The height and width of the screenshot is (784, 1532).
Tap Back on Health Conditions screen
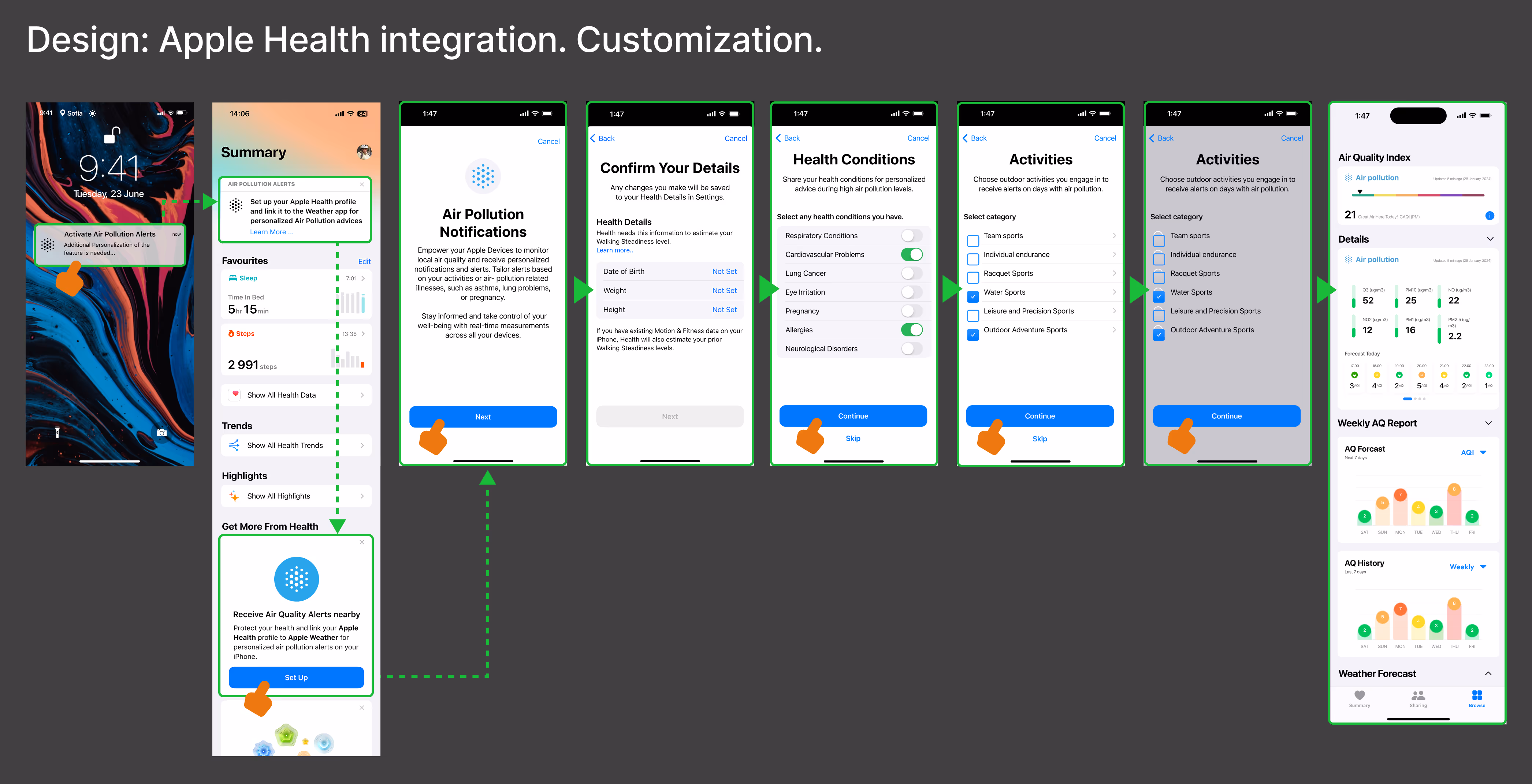click(788, 138)
